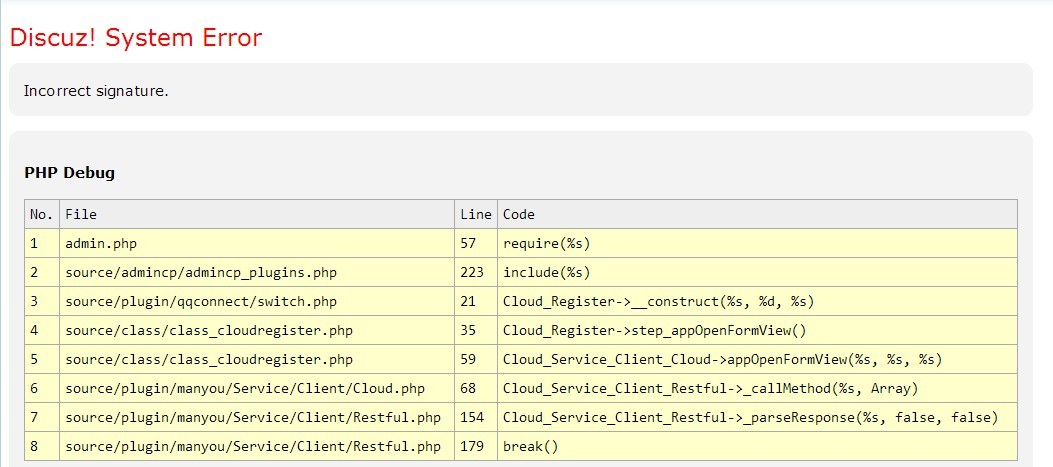This screenshot has width=1053, height=467.
Task: Select the "File" column header
Action: 81,214
